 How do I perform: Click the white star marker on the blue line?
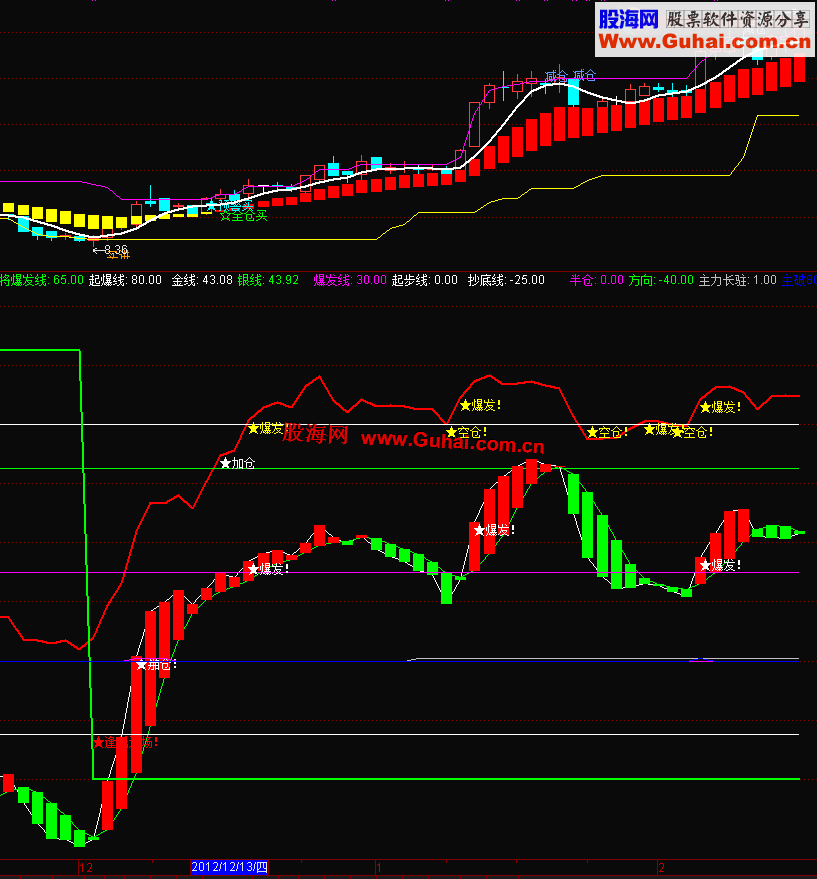(x=141, y=665)
